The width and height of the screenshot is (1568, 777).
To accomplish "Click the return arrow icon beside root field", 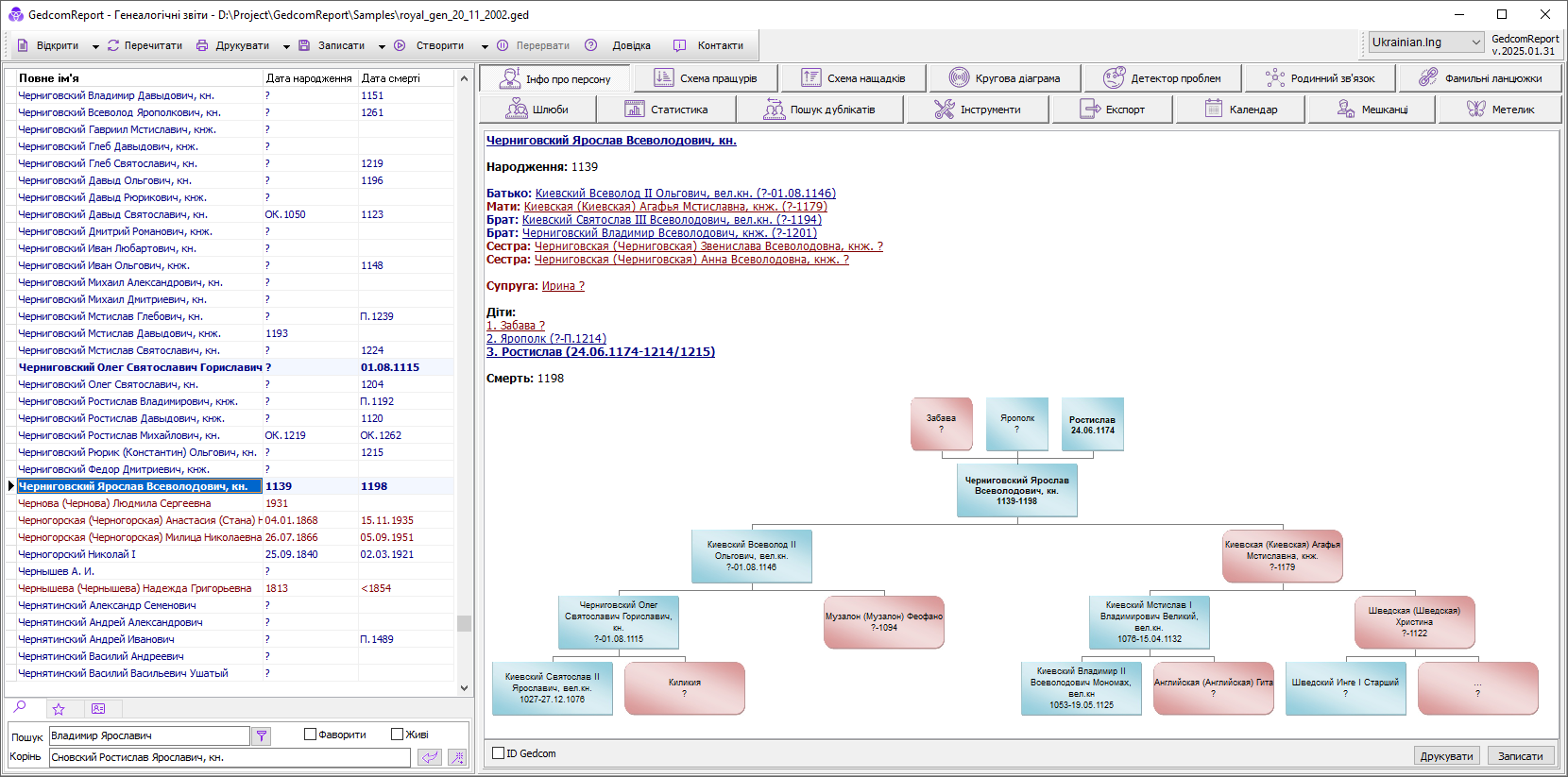I will pos(430,757).
